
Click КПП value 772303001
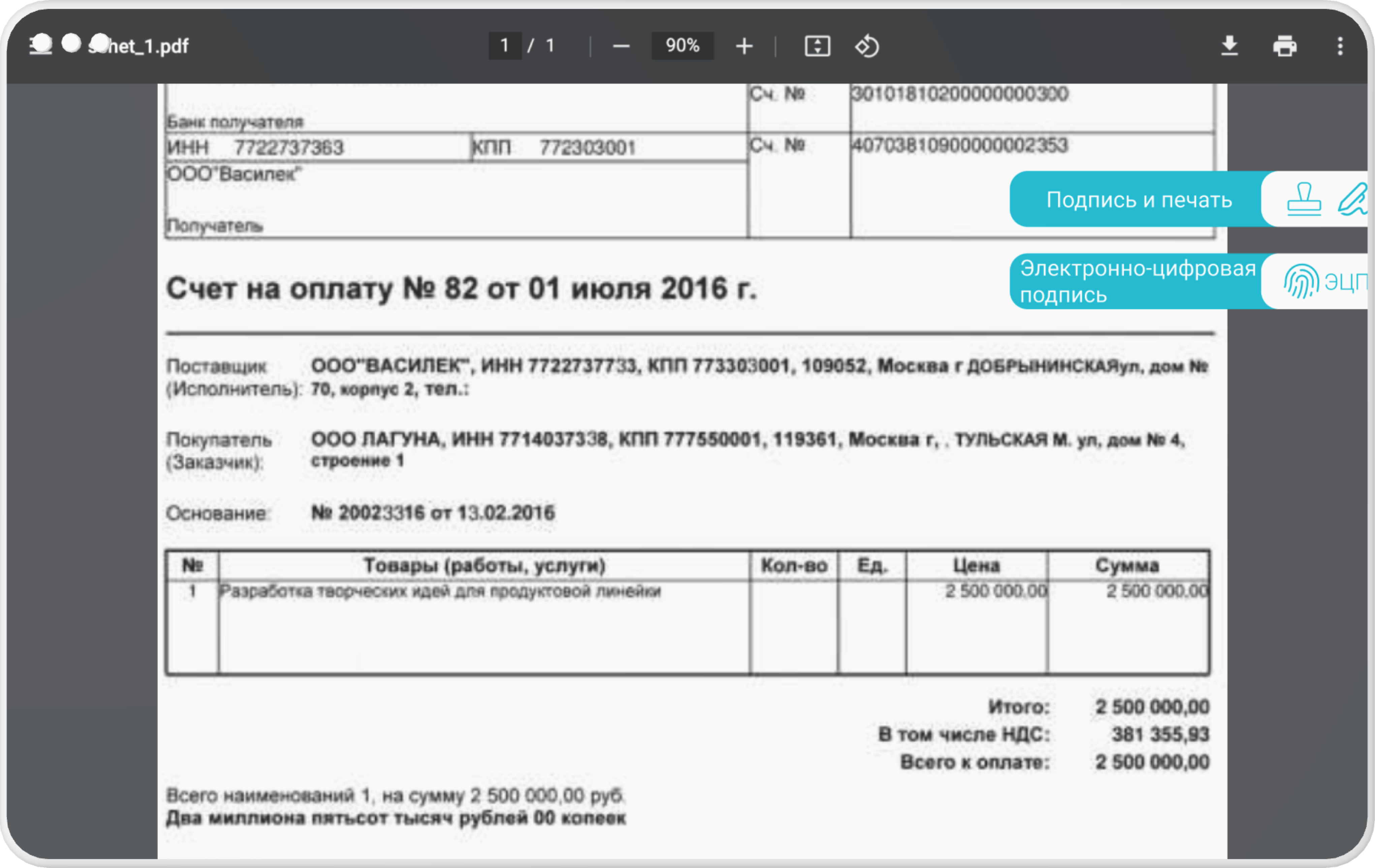point(587,148)
